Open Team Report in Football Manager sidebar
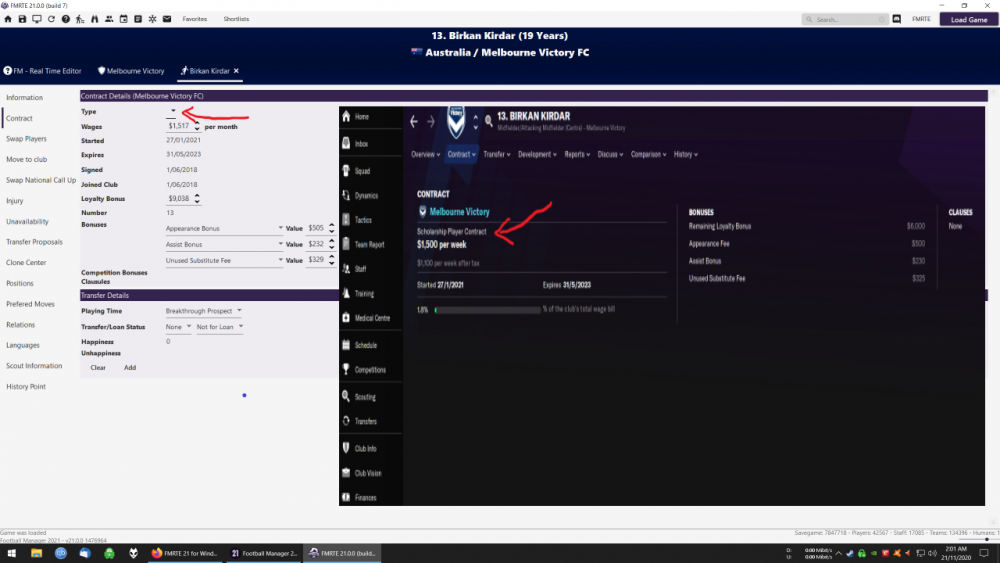 coord(371,244)
